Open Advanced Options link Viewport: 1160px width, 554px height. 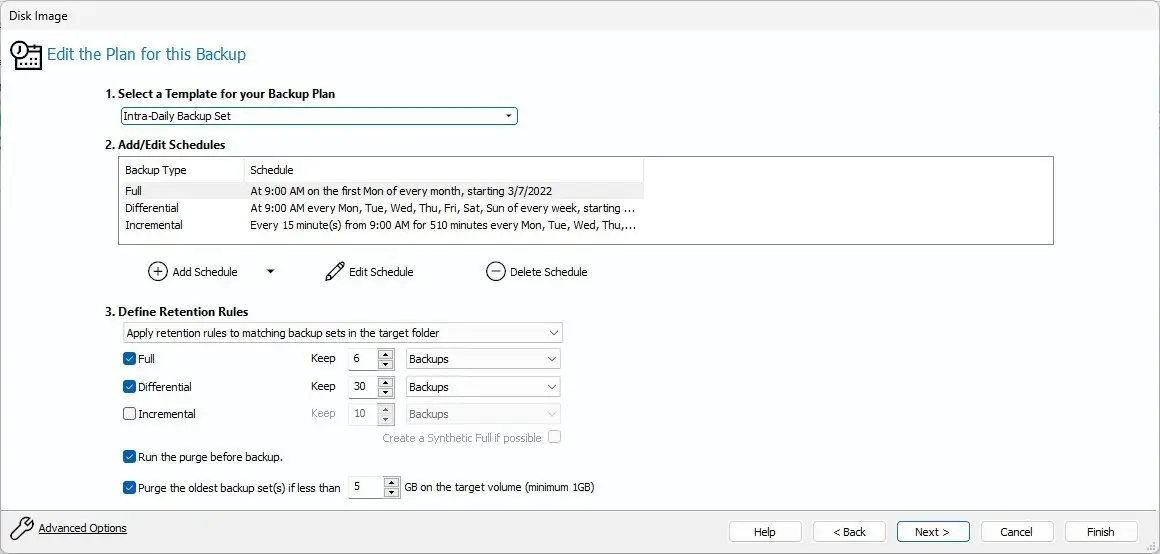(83, 528)
